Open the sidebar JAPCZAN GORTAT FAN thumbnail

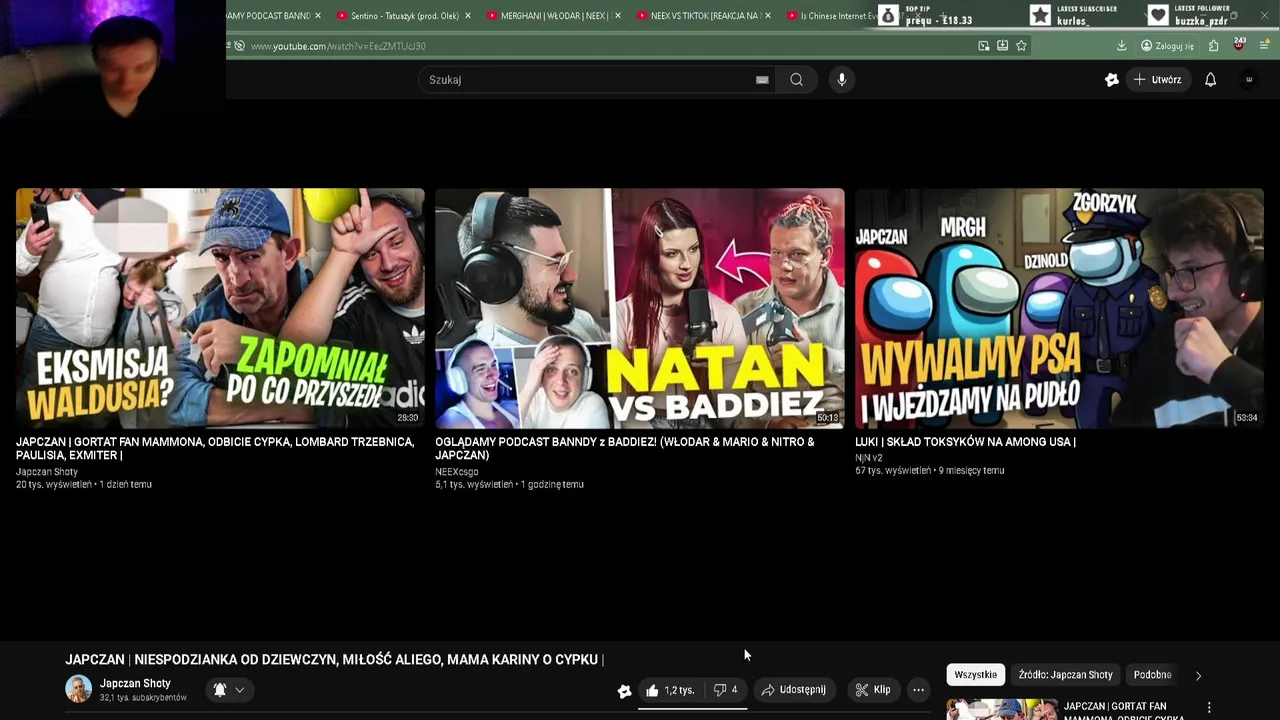tap(1002, 709)
